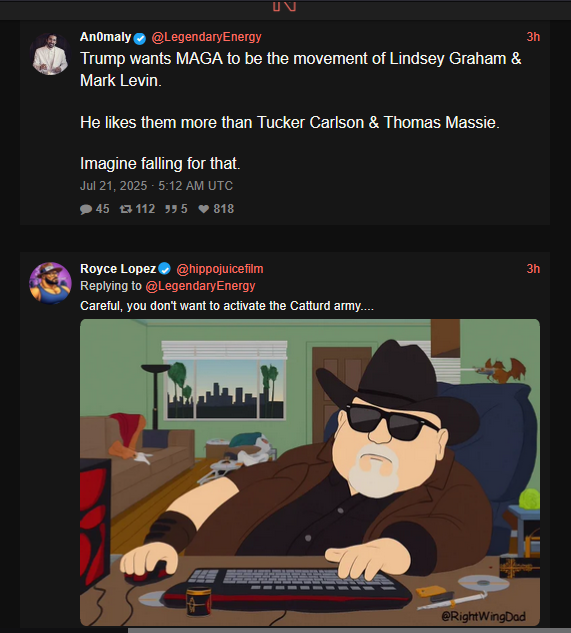Click the heart icon showing 818

click(204, 209)
